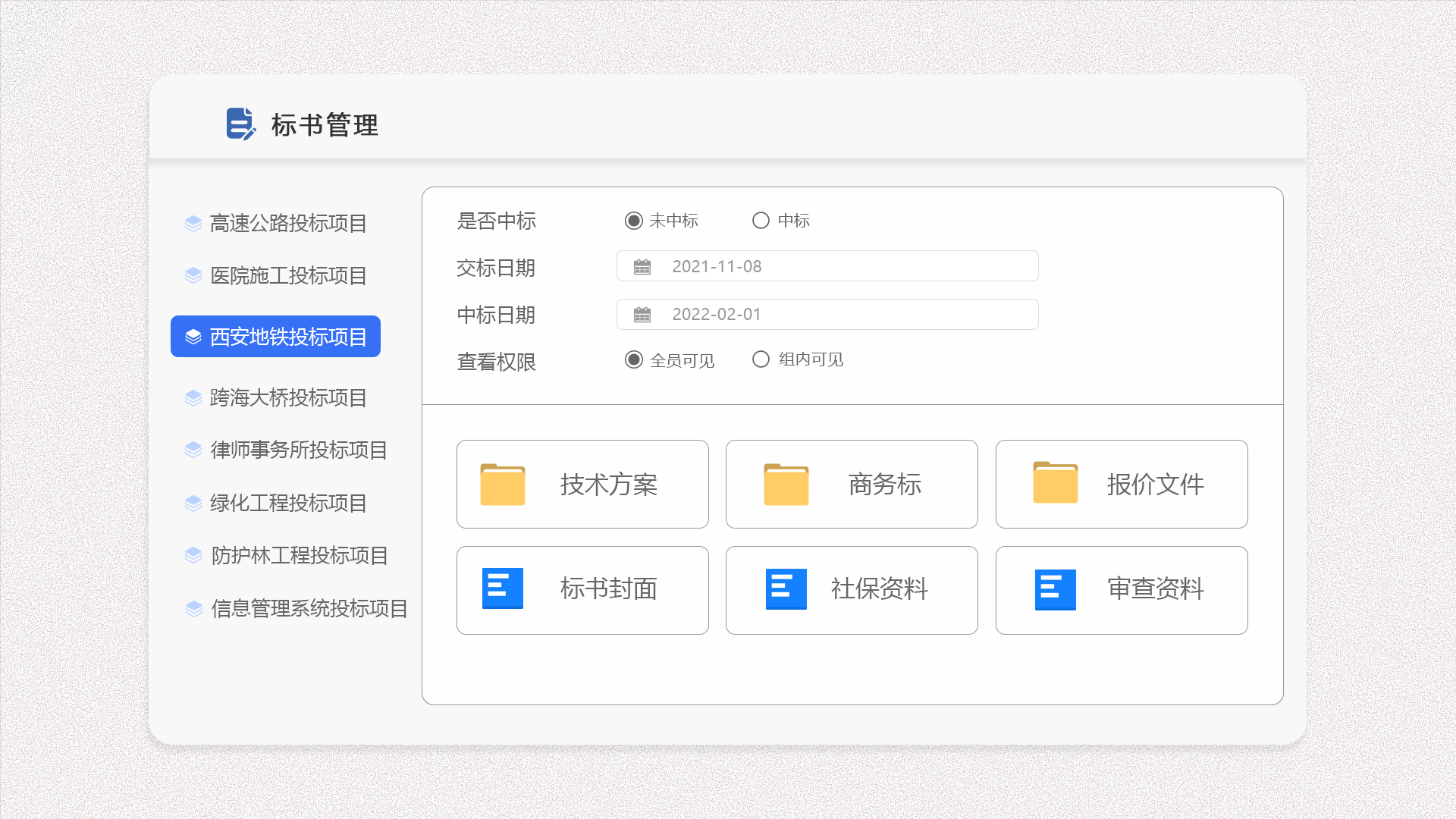The height and width of the screenshot is (819, 1456).
Task: Click the blue document icon for 审查资料
Action: (x=1055, y=589)
